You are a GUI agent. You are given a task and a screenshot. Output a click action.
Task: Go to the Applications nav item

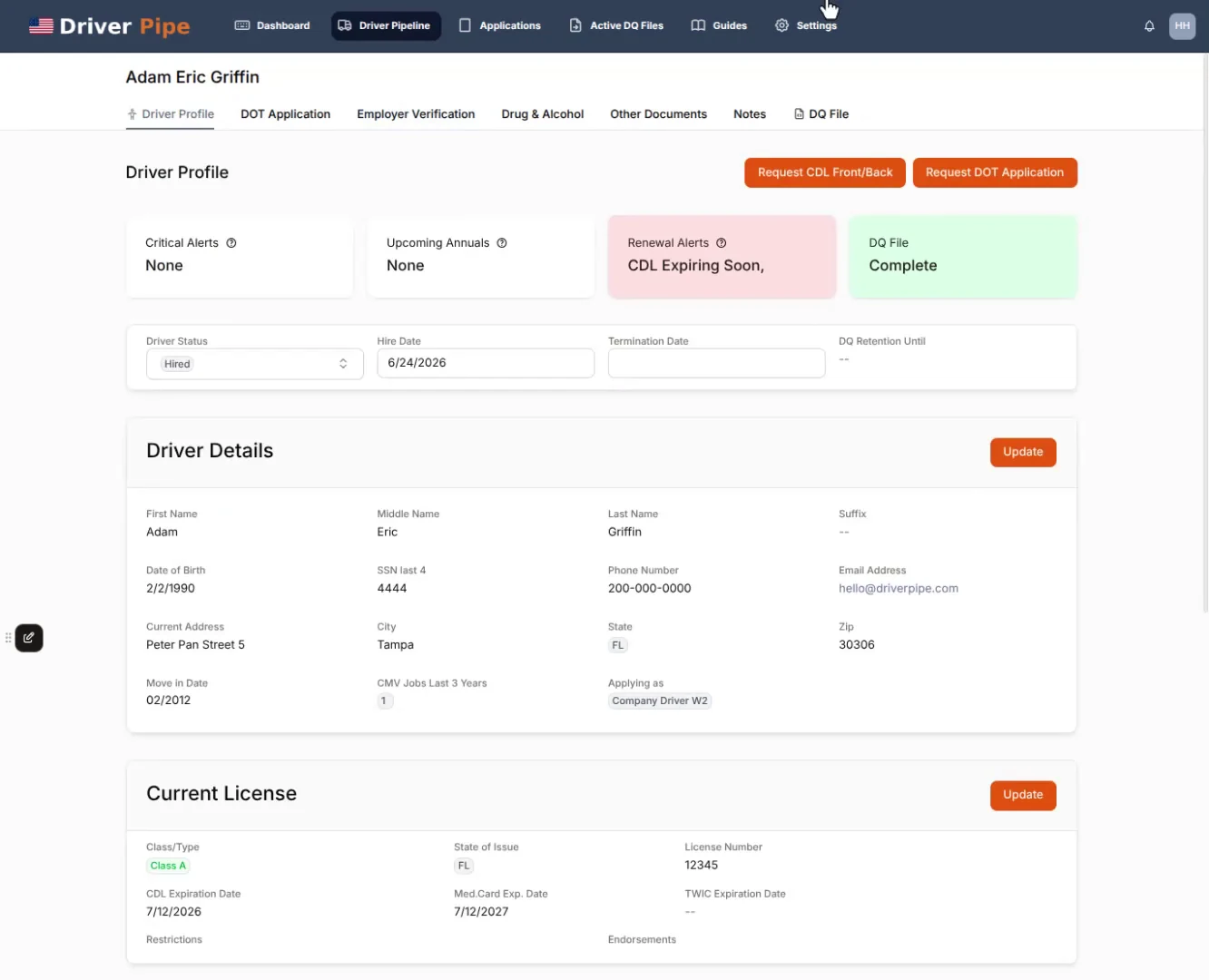500,25
